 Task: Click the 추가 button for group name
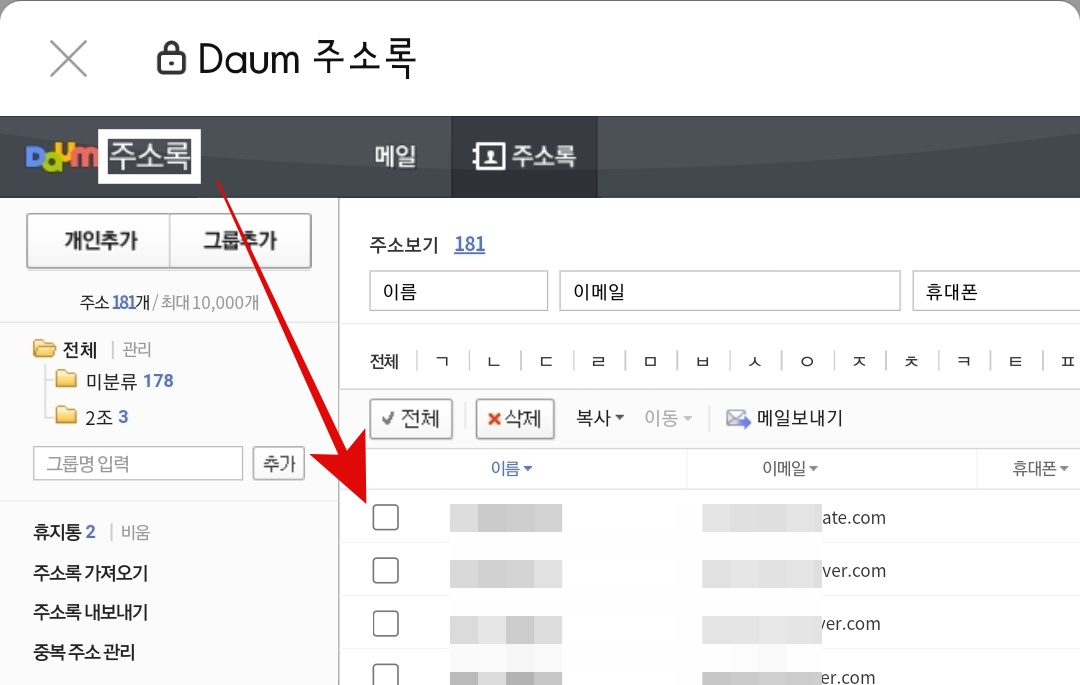tap(278, 463)
